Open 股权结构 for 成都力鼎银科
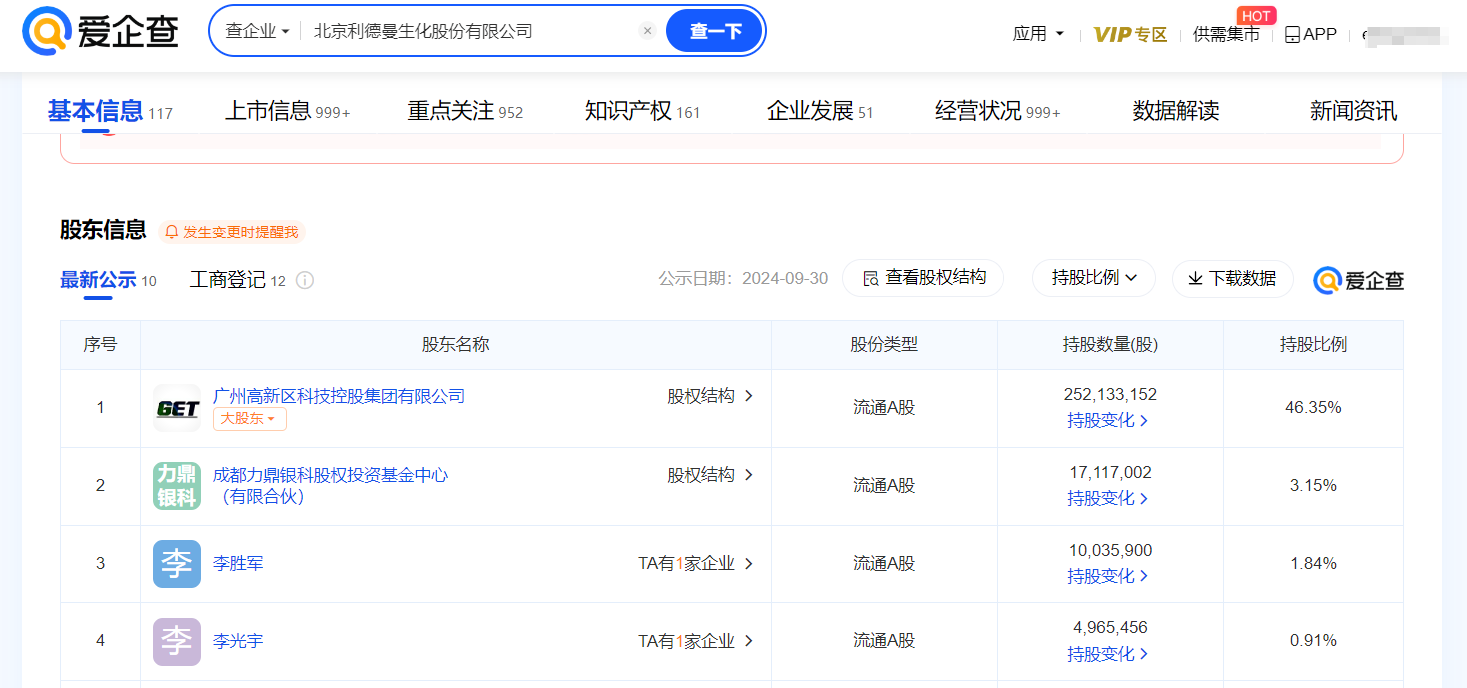This screenshot has height=688, width=1467. 710,475
